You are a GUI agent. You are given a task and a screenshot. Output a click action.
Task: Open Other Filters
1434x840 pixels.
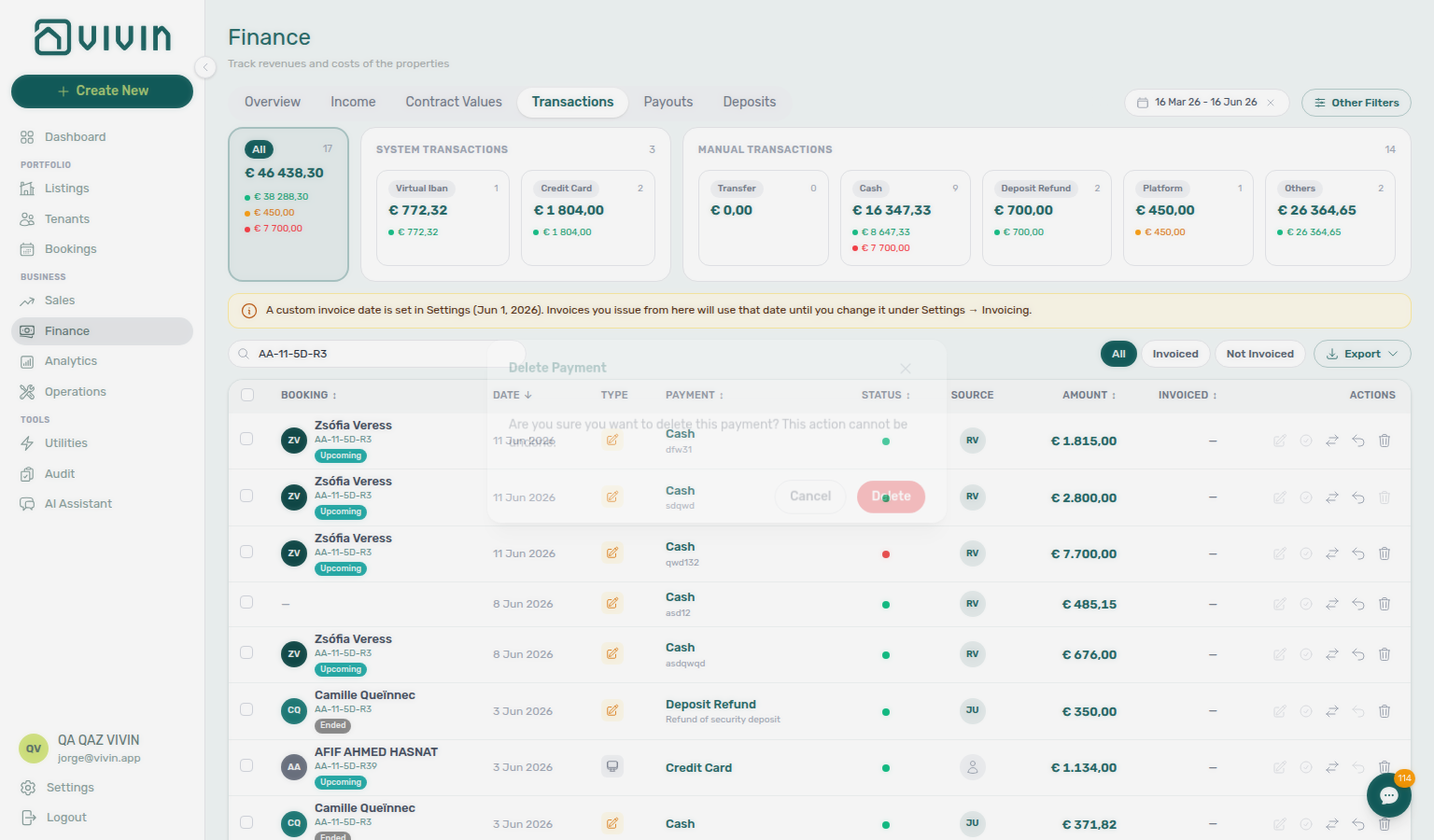coord(1356,103)
